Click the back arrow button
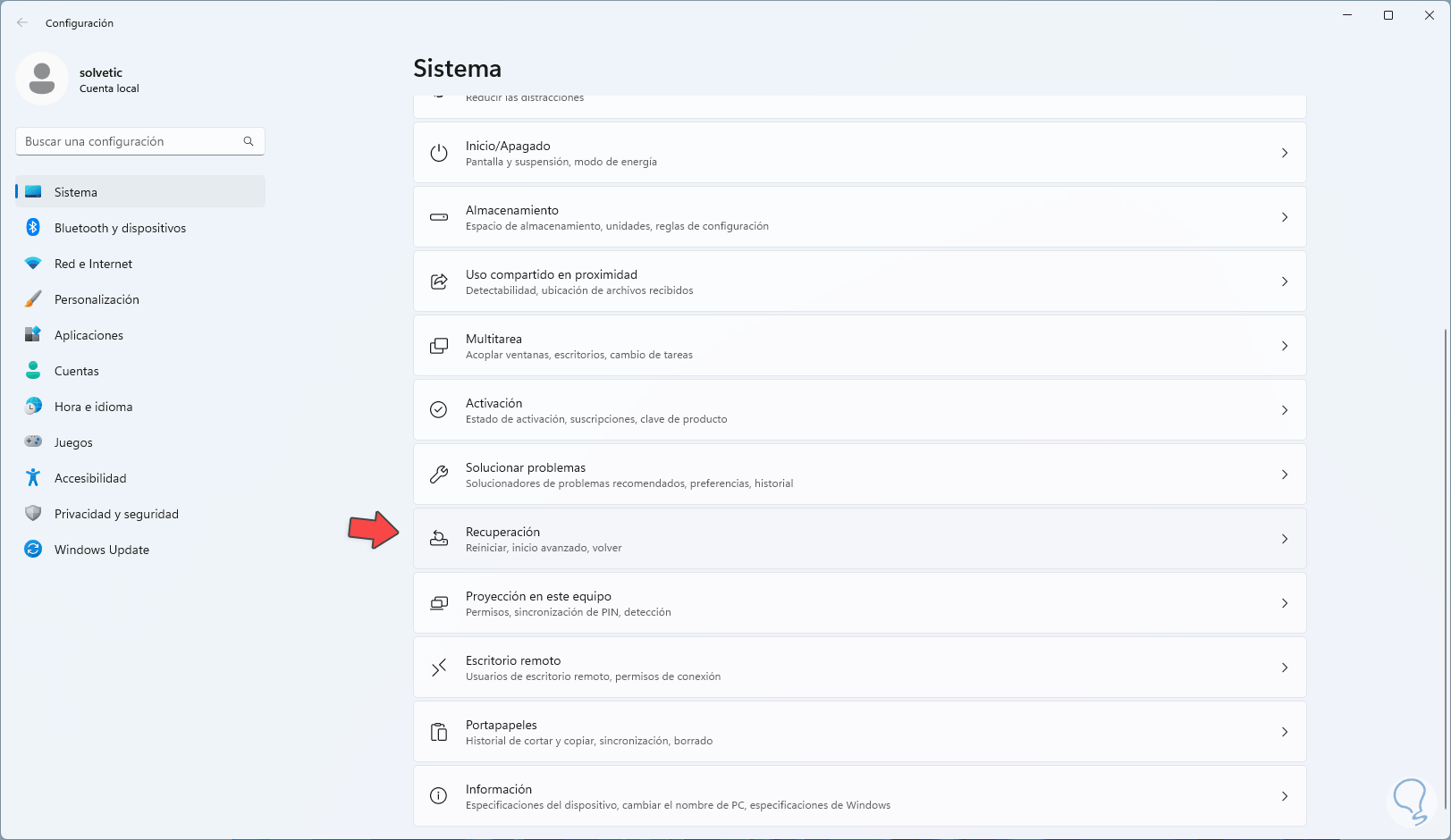This screenshot has height=840, width=1451. pos(22,23)
